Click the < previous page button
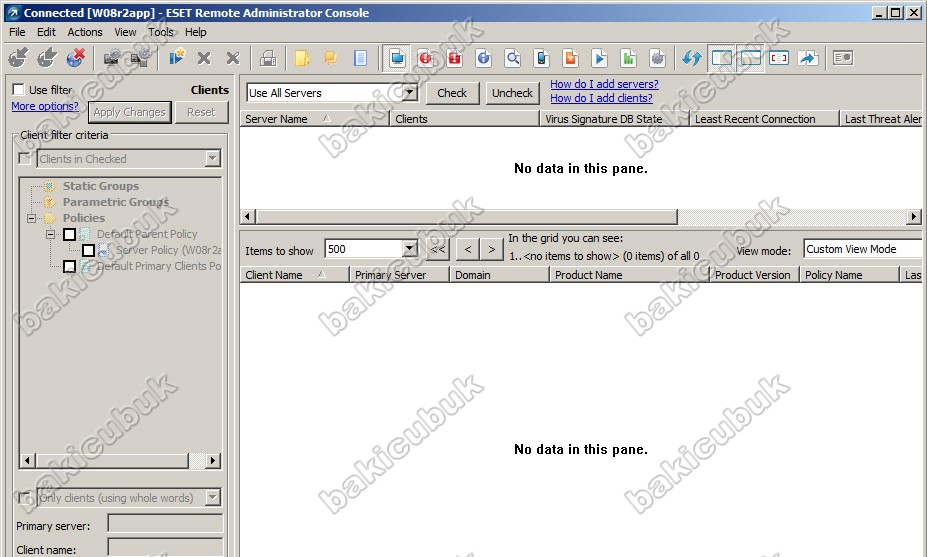 tap(468, 249)
